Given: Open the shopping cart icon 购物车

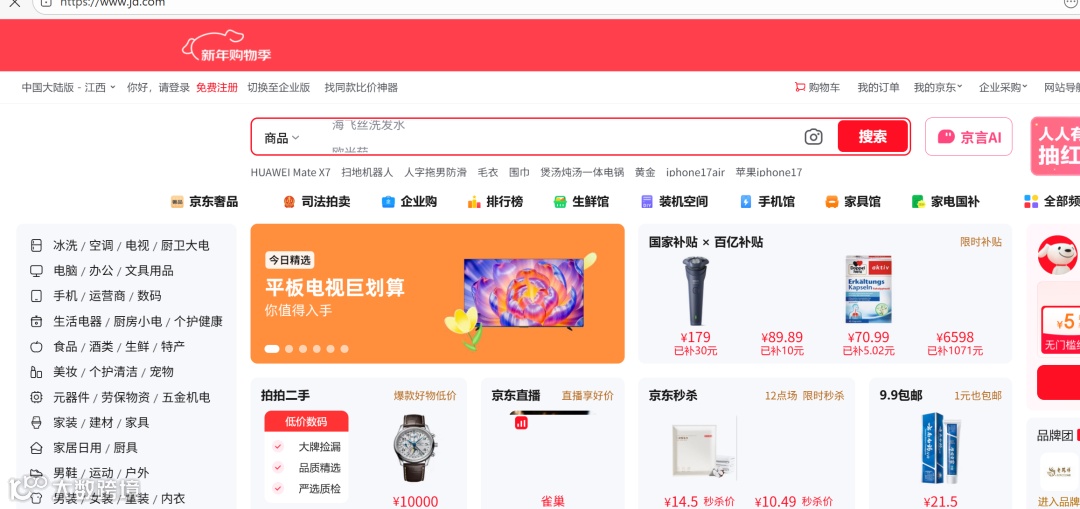Looking at the screenshot, I should coord(800,87).
